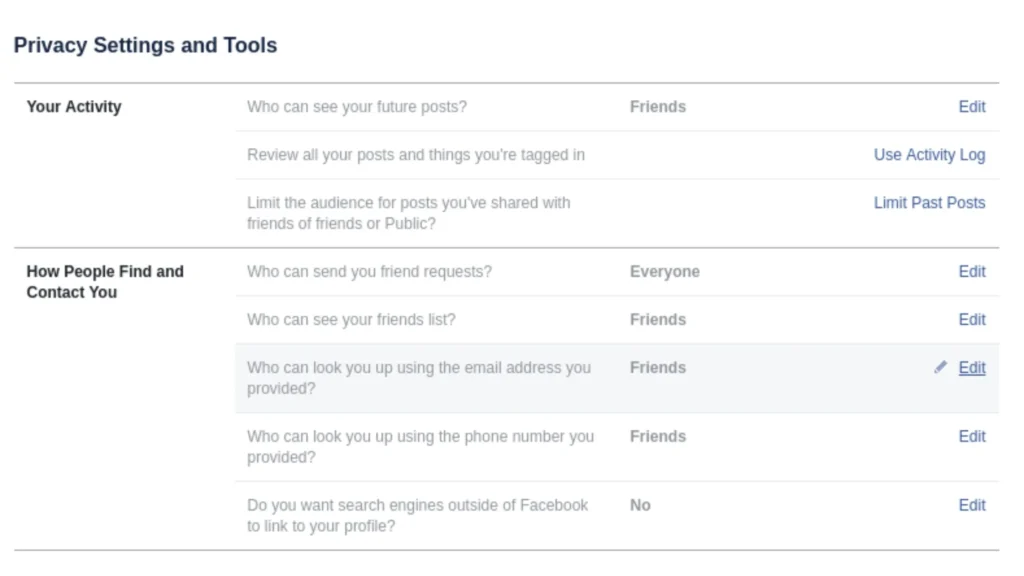Click the Friends value for future posts

coord(657,106)
